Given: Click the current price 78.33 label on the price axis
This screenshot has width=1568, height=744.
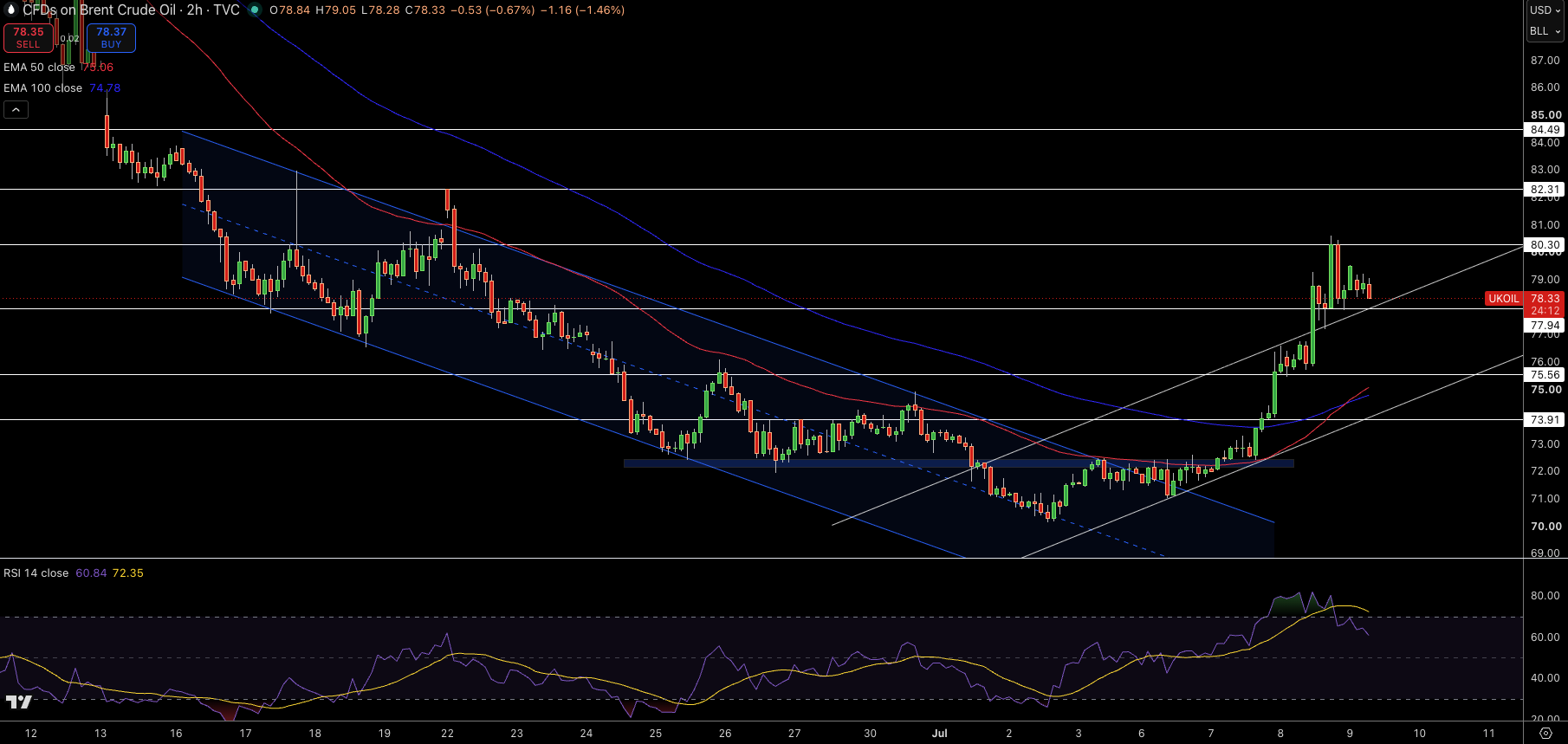Looking at the screenshot, I should pyautogui.click(x=1545, y=299).
